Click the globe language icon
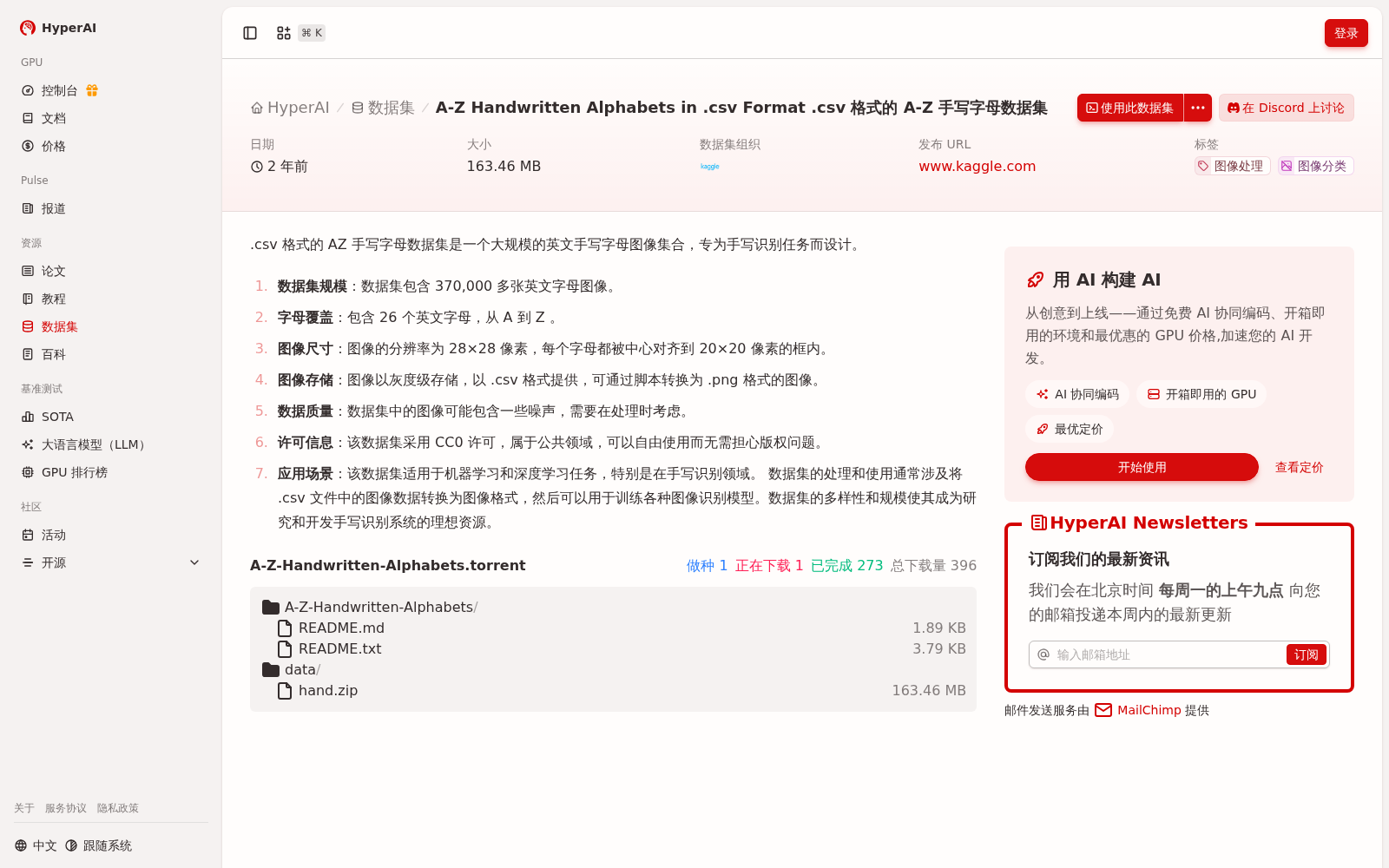Screen dimensions: 1389x868 tap(21, 845)
